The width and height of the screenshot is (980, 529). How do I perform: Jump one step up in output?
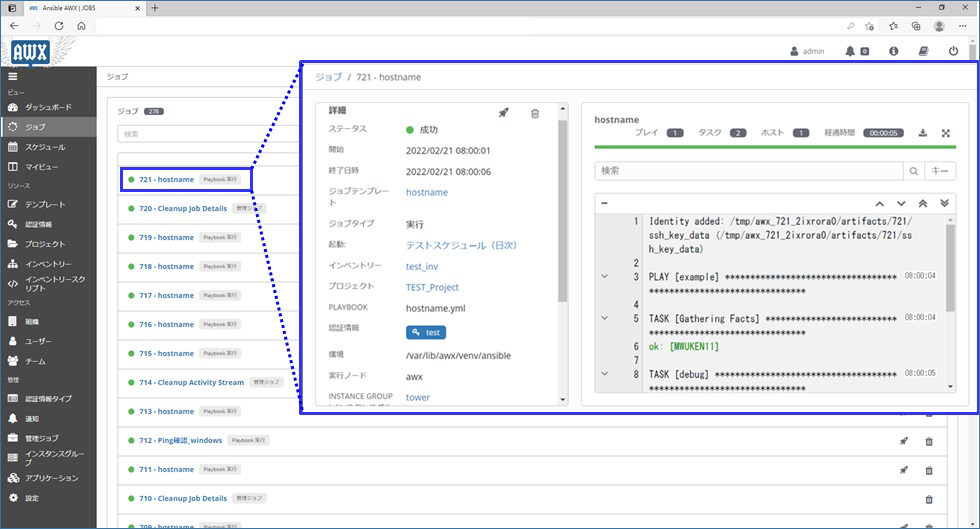coord(879,203)
